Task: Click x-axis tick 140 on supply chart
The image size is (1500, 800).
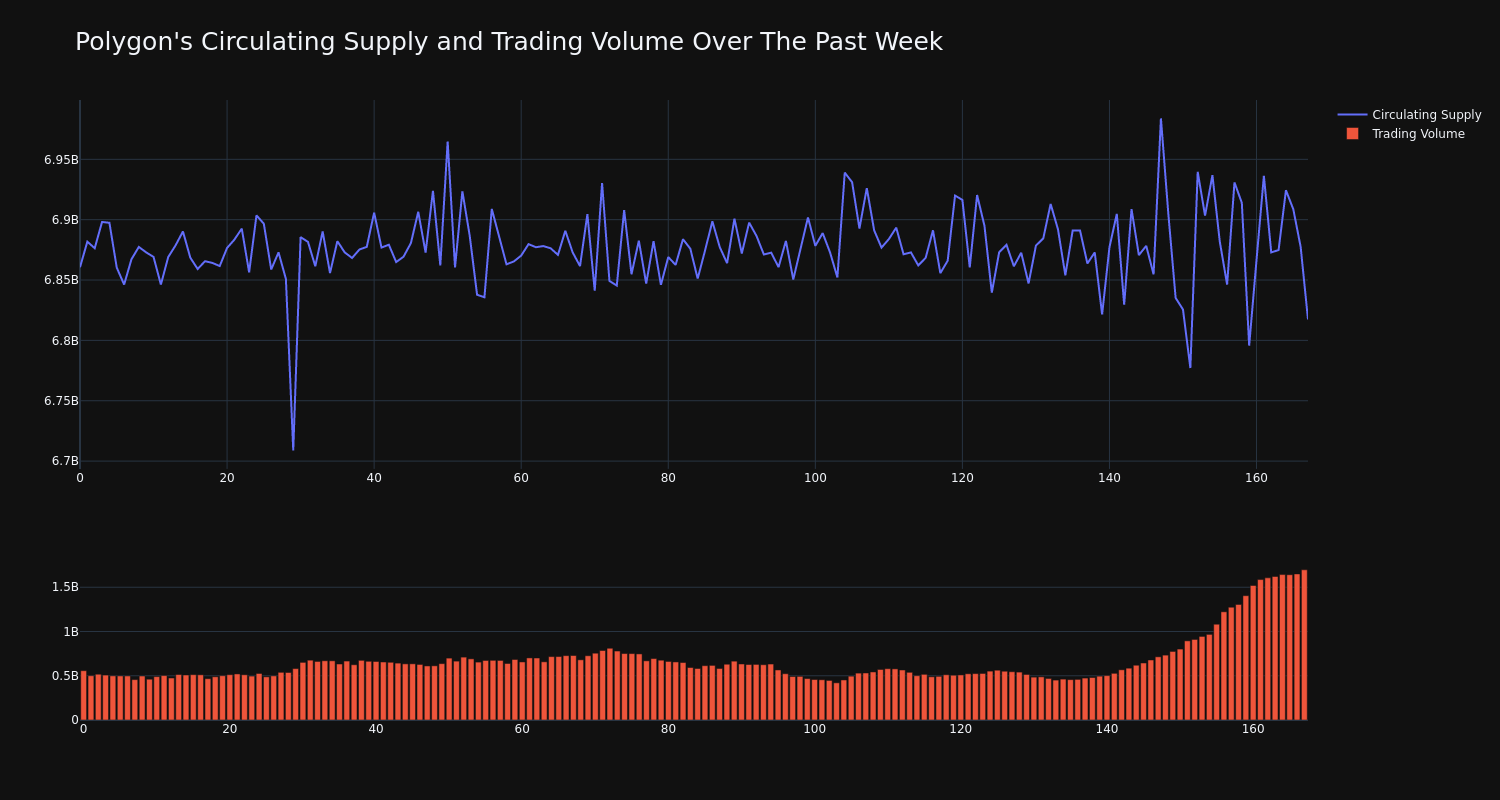Action: point(1109,478)
